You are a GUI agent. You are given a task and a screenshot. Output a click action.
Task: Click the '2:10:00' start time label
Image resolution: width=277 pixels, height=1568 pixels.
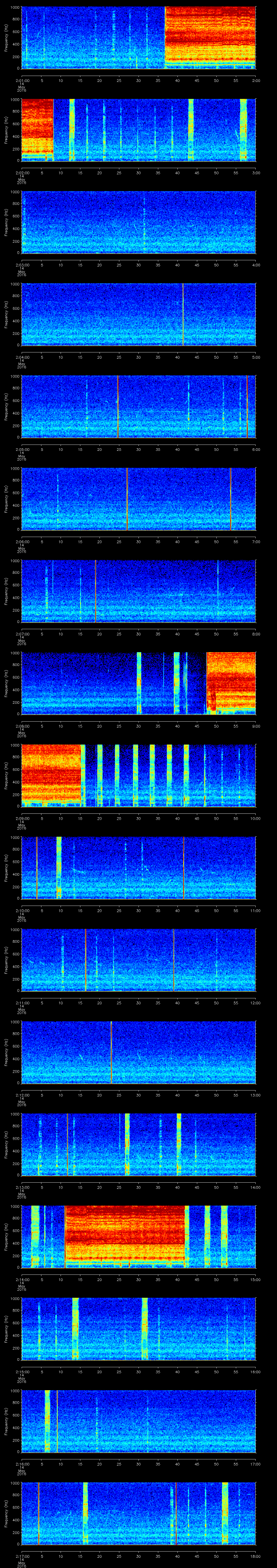pyautogui.click(x=22, y=910)
